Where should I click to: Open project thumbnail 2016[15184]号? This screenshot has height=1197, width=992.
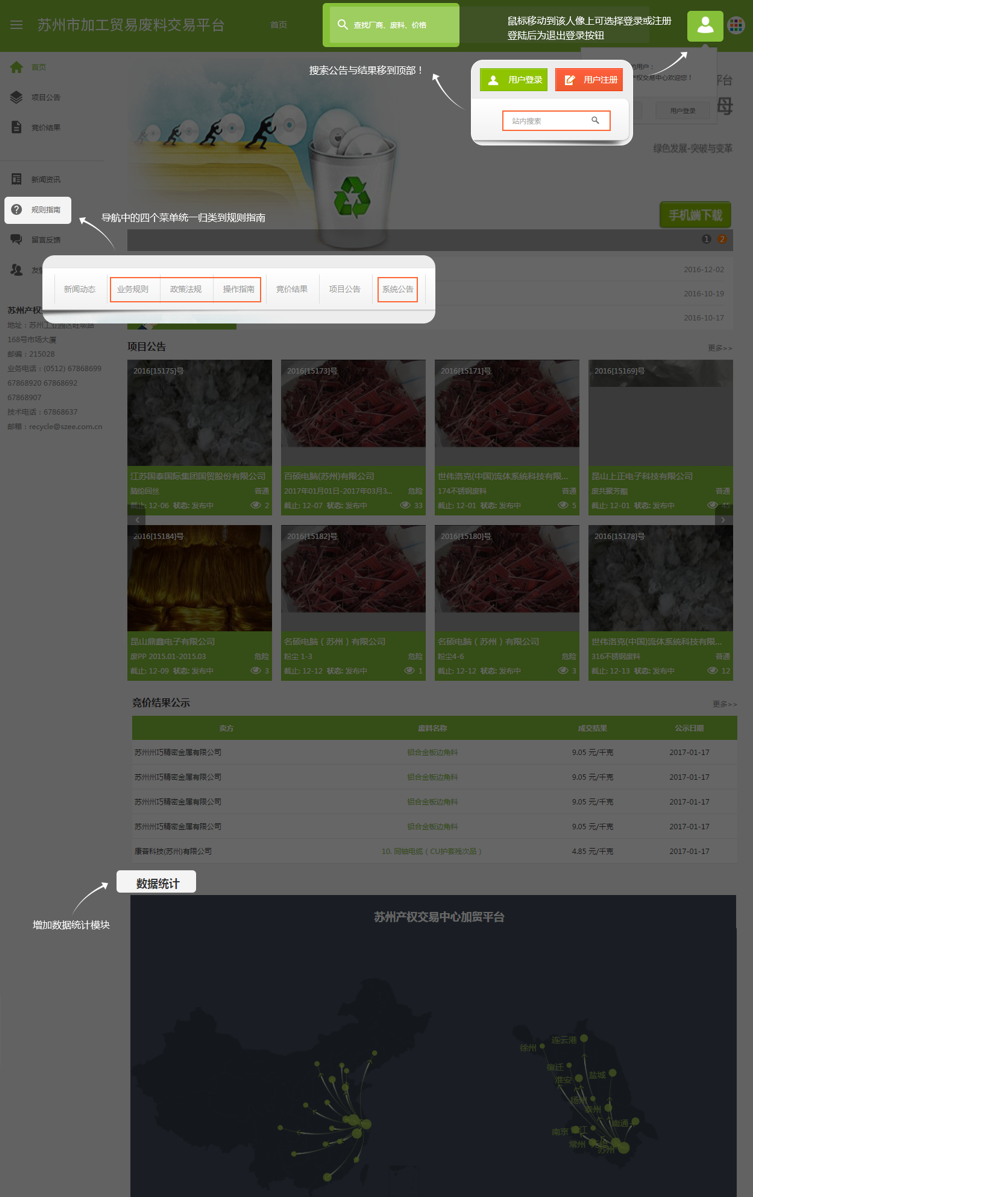(199, 579)
